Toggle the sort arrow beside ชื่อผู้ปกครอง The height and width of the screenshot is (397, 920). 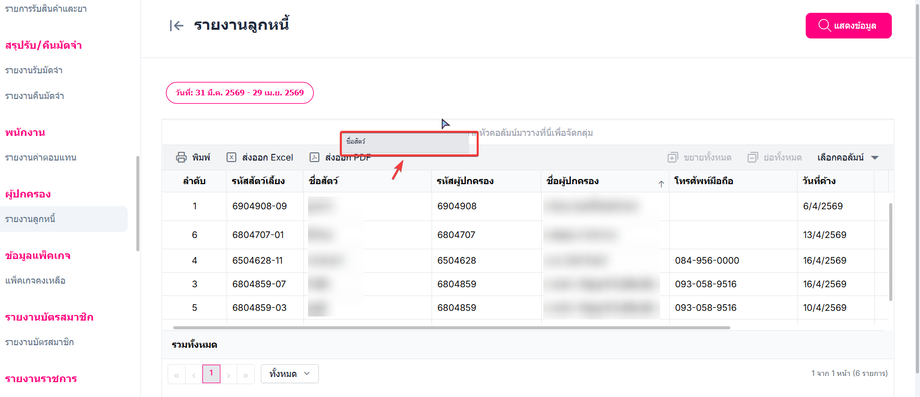point(661,184)
